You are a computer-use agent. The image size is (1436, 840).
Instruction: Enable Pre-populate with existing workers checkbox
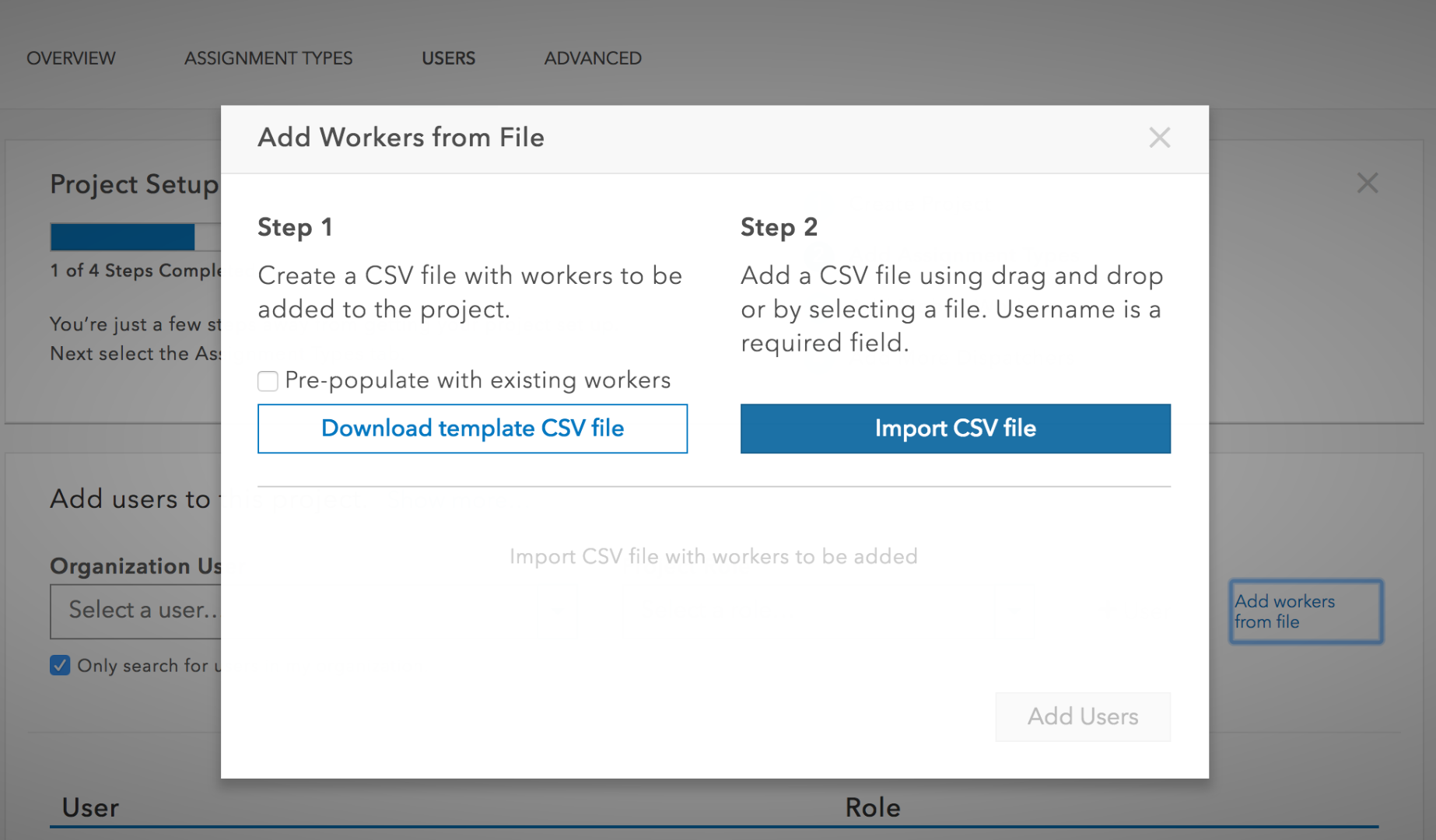coord(268,381)
